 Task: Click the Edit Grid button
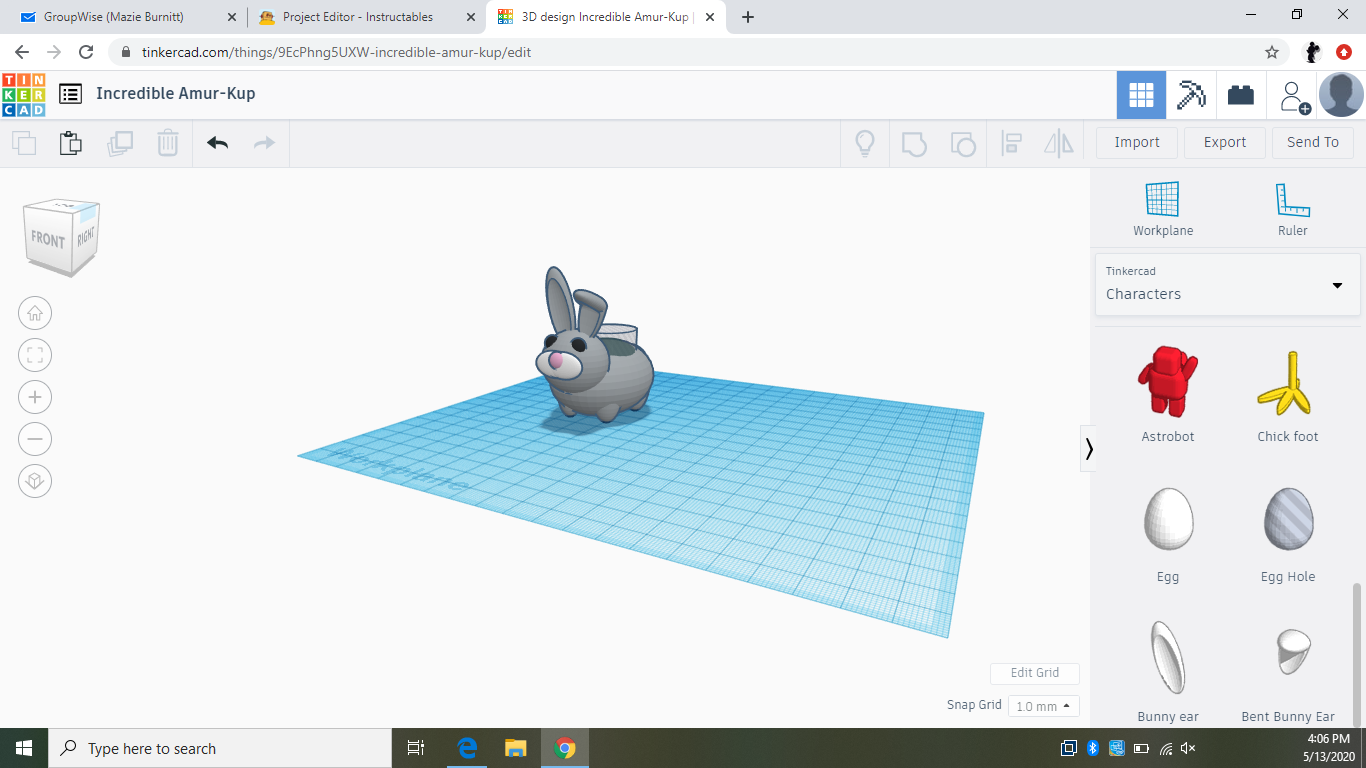pyautogui.click(x=1034, y=673)
